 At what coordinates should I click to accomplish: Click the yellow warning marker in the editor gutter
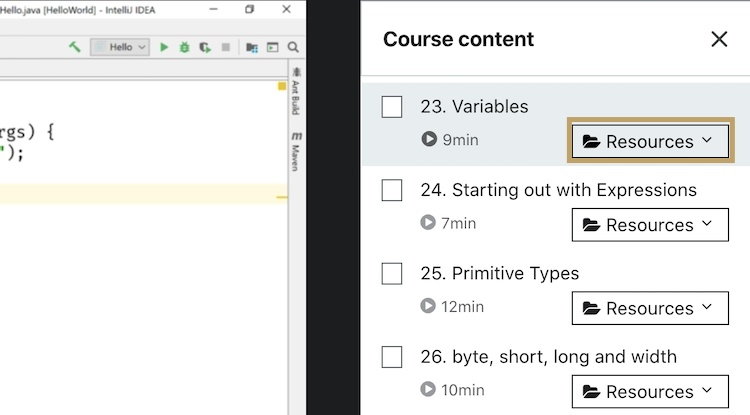coord(282,87)
